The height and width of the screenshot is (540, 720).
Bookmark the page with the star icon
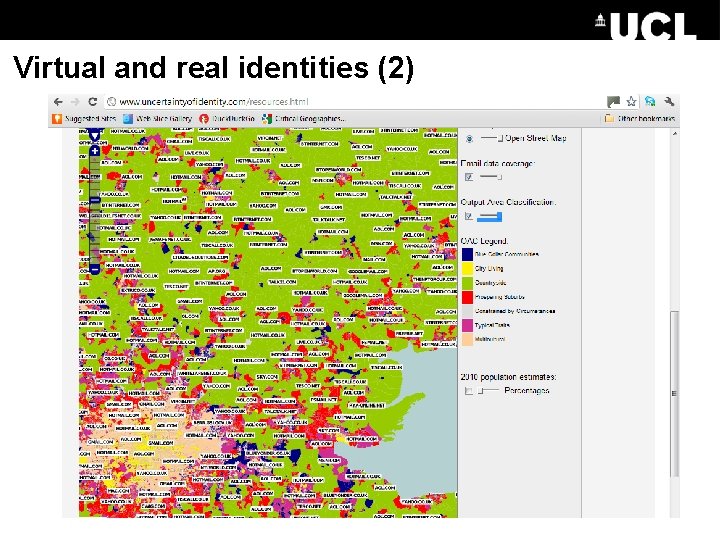(632, 101)
